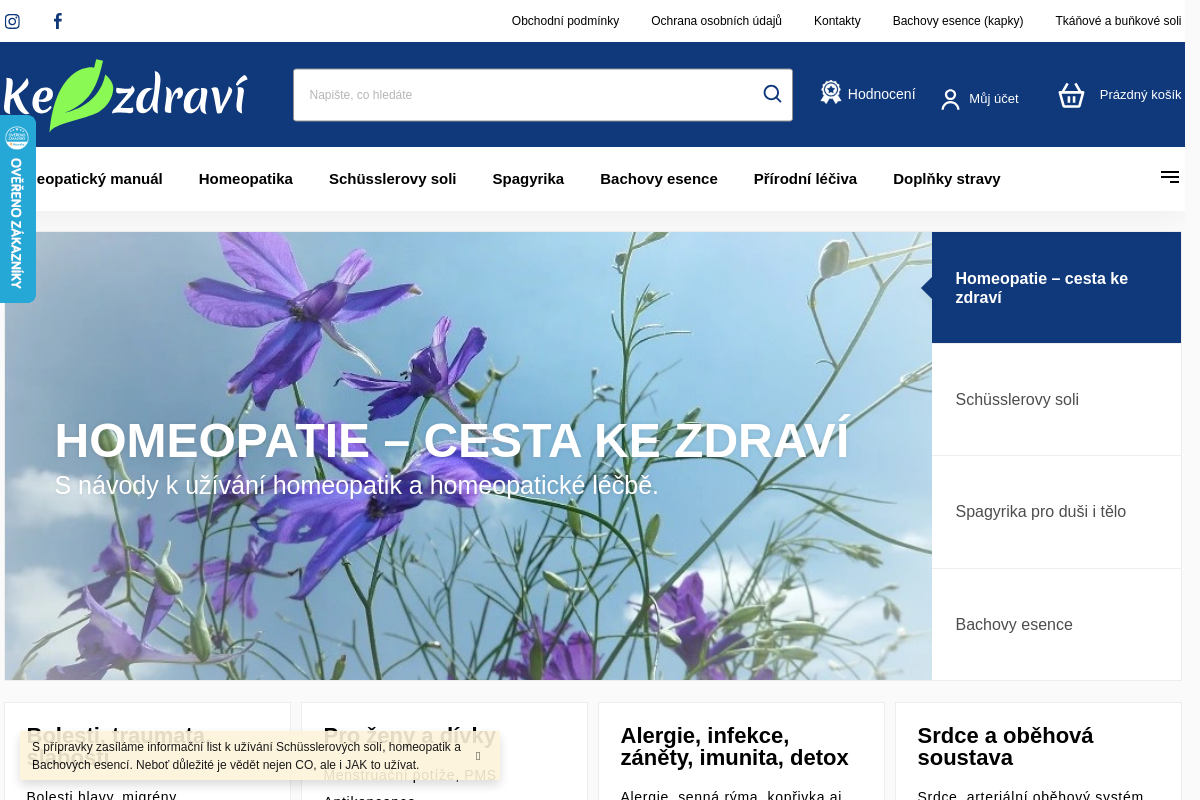Click the purple flowers hero banner
The image size is (1200, 800).
(x=466, y=455)
